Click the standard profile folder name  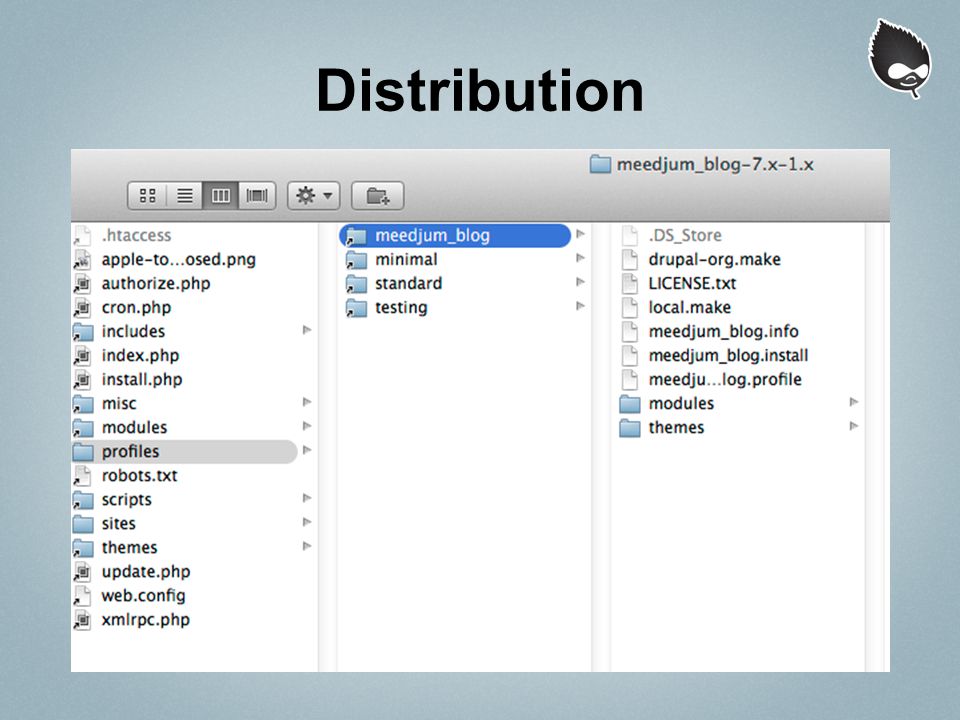[408, 283]
